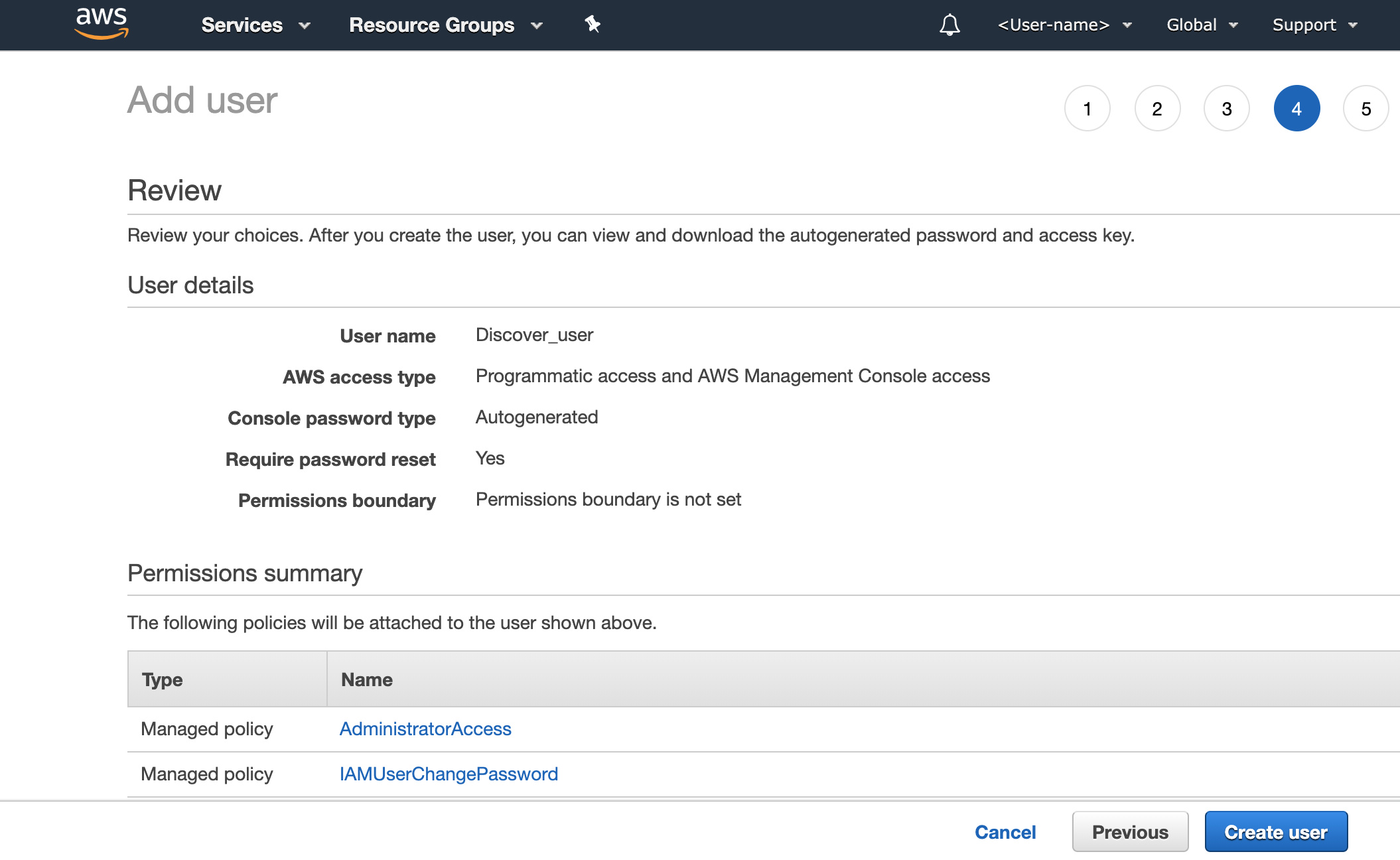Open the Services menu
The width and height of the screenshot is (1400, 860).
click(x=255, y=25)
